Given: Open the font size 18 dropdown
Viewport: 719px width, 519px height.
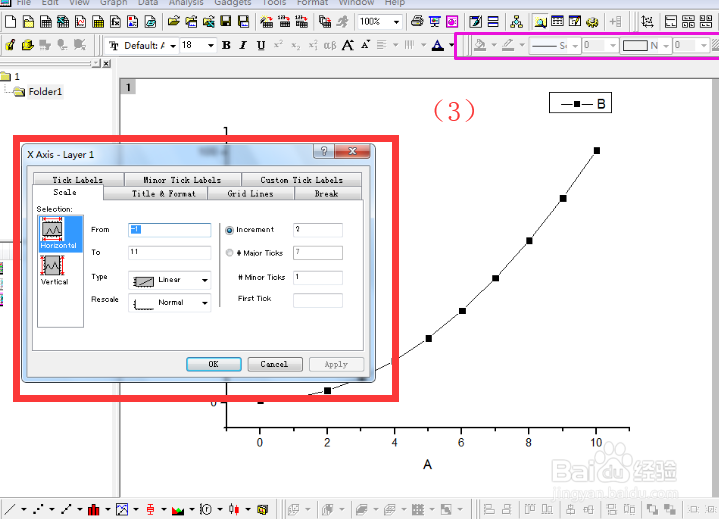Looking at the screenshot, I should pyautogui.click(x=210, y=45).
